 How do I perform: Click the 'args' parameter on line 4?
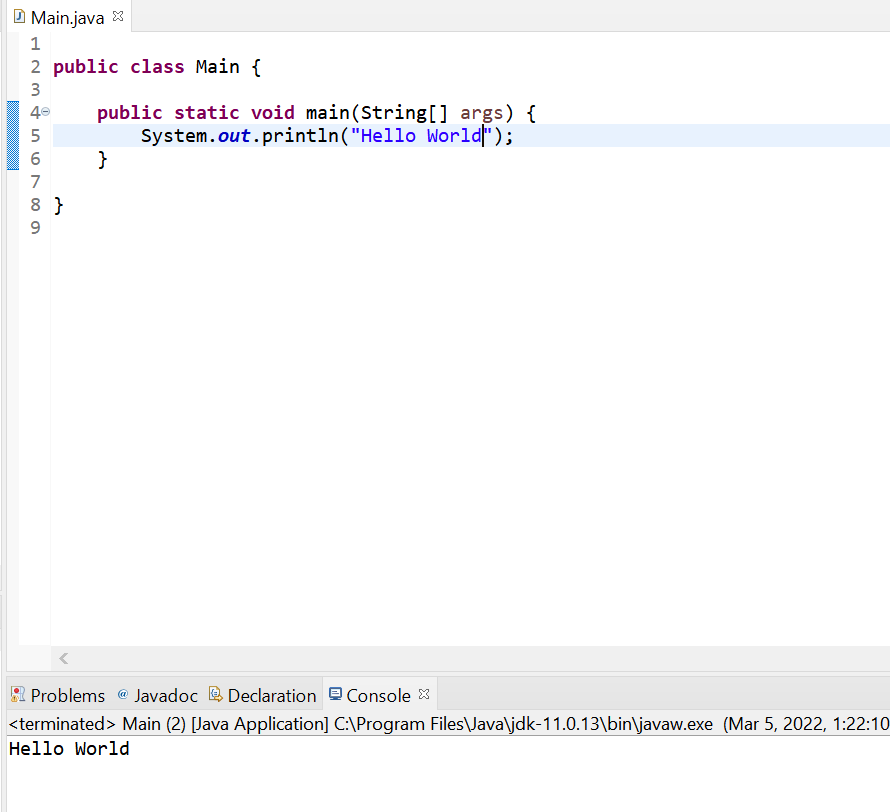click(481, 113)
